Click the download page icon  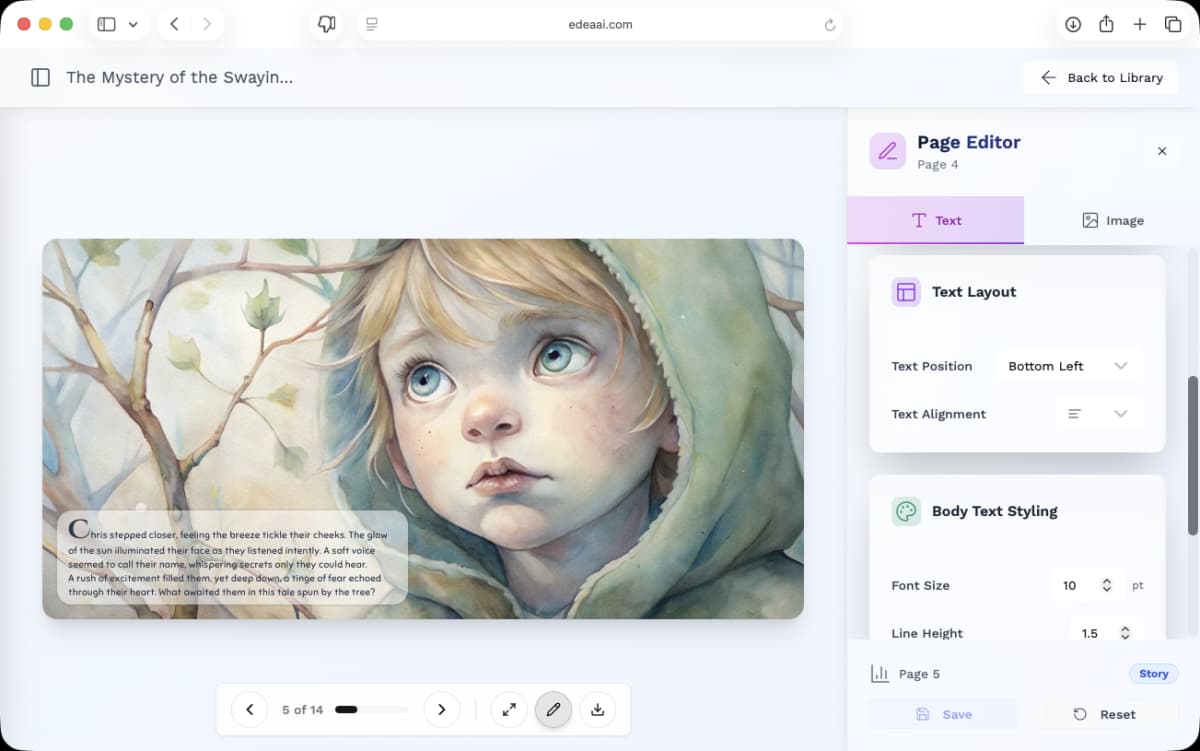coord(597,709)
